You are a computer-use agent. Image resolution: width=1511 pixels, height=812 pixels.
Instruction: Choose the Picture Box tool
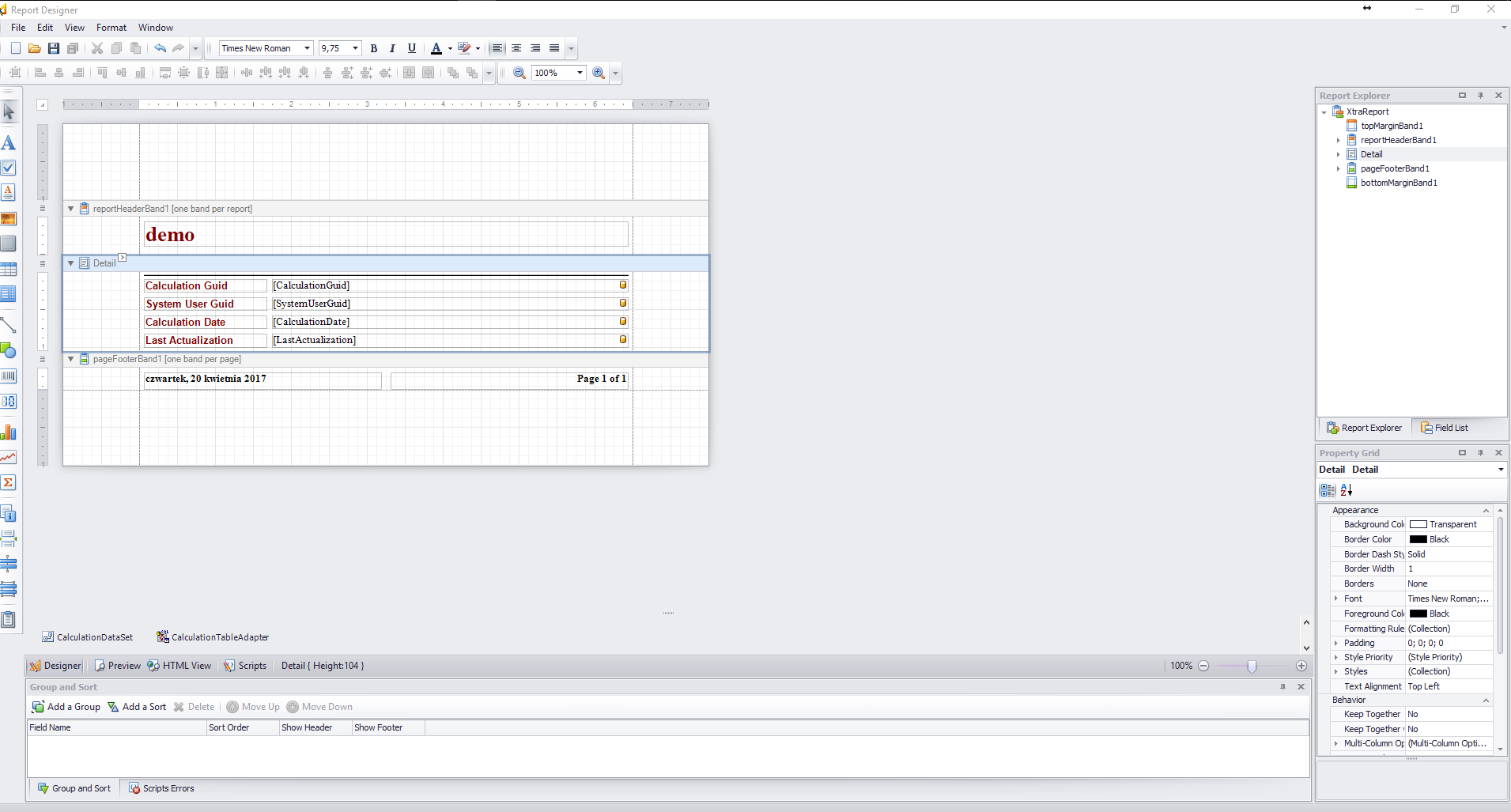[9, 219]
